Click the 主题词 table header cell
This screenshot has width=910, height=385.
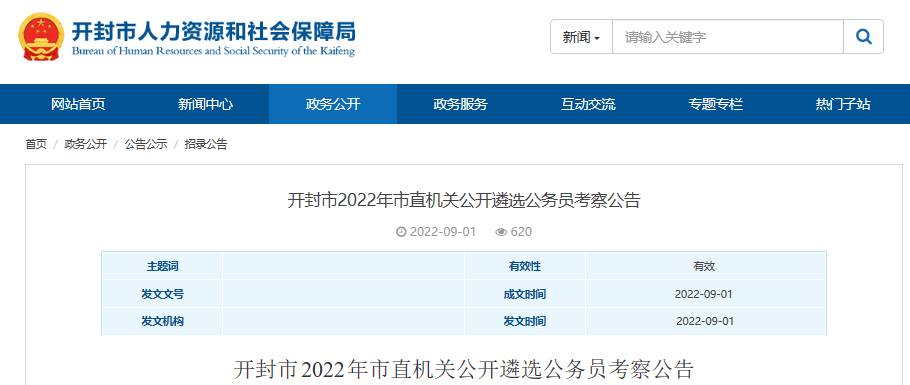162,267
